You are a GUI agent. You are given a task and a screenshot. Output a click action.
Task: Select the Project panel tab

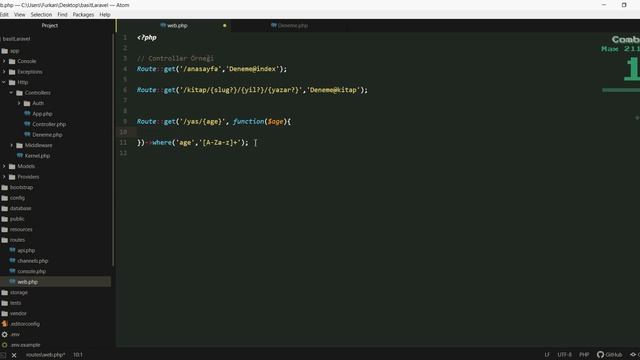(49, 26)
